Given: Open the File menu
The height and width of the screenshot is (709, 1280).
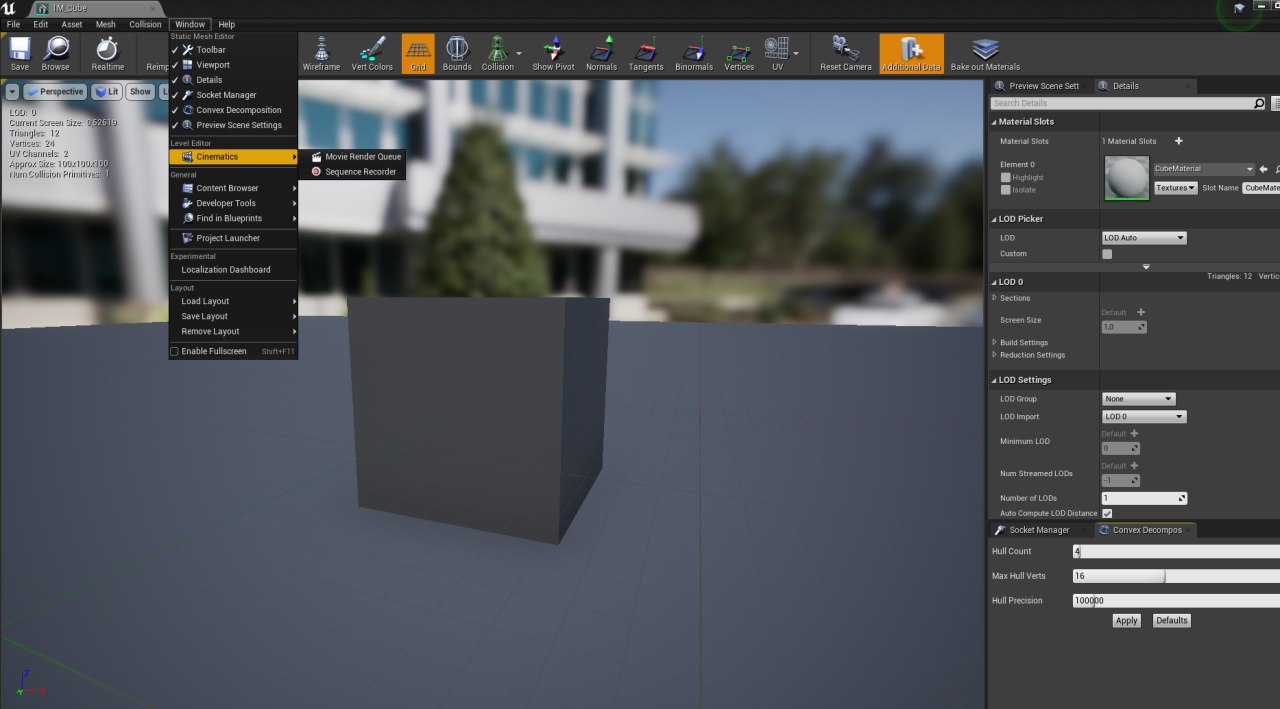Looking at the screenshot, I should pyautogui.click(x=13, y=24).
